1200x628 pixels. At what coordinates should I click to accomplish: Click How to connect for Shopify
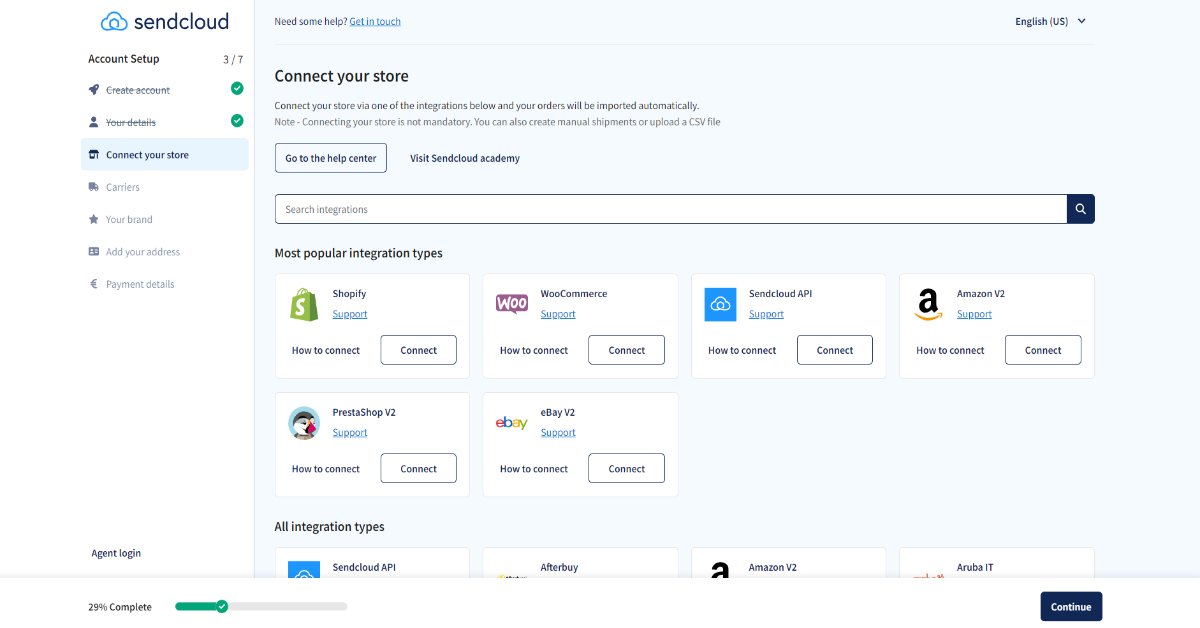click(x=326, y=351)
